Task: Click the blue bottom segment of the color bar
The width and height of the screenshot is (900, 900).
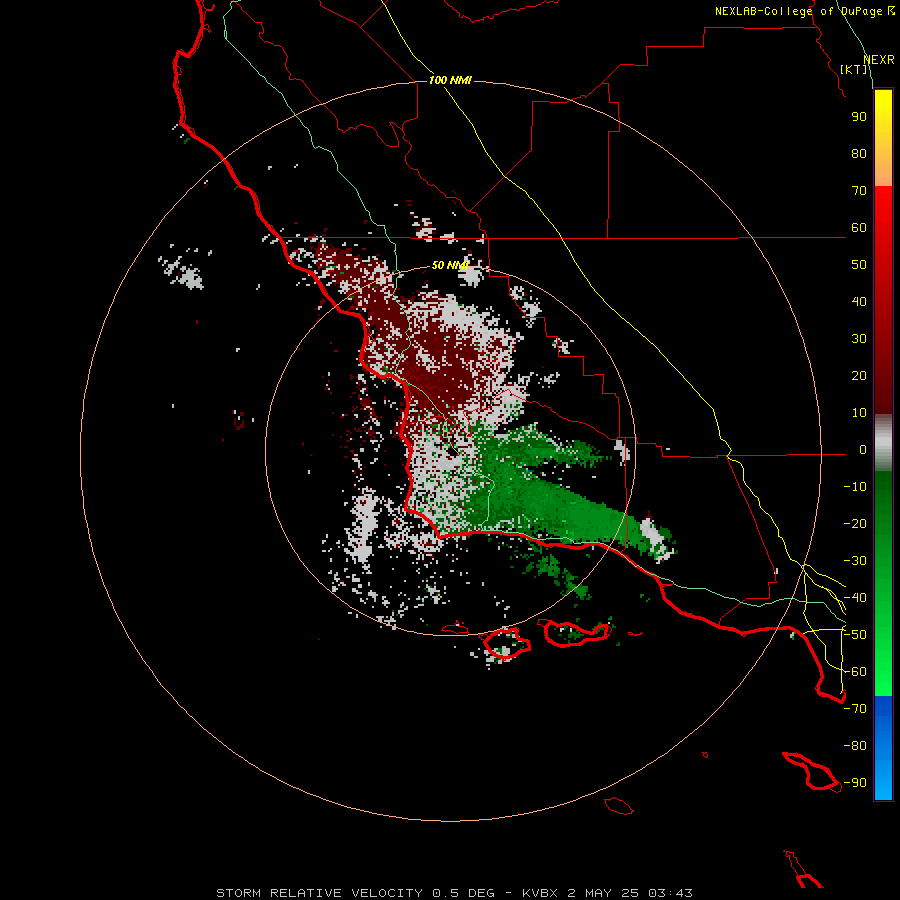Action: tap(883, 748)
